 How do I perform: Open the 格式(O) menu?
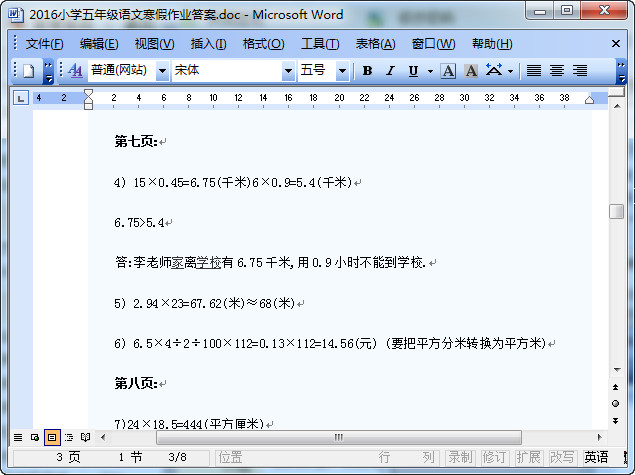[263, 44]
